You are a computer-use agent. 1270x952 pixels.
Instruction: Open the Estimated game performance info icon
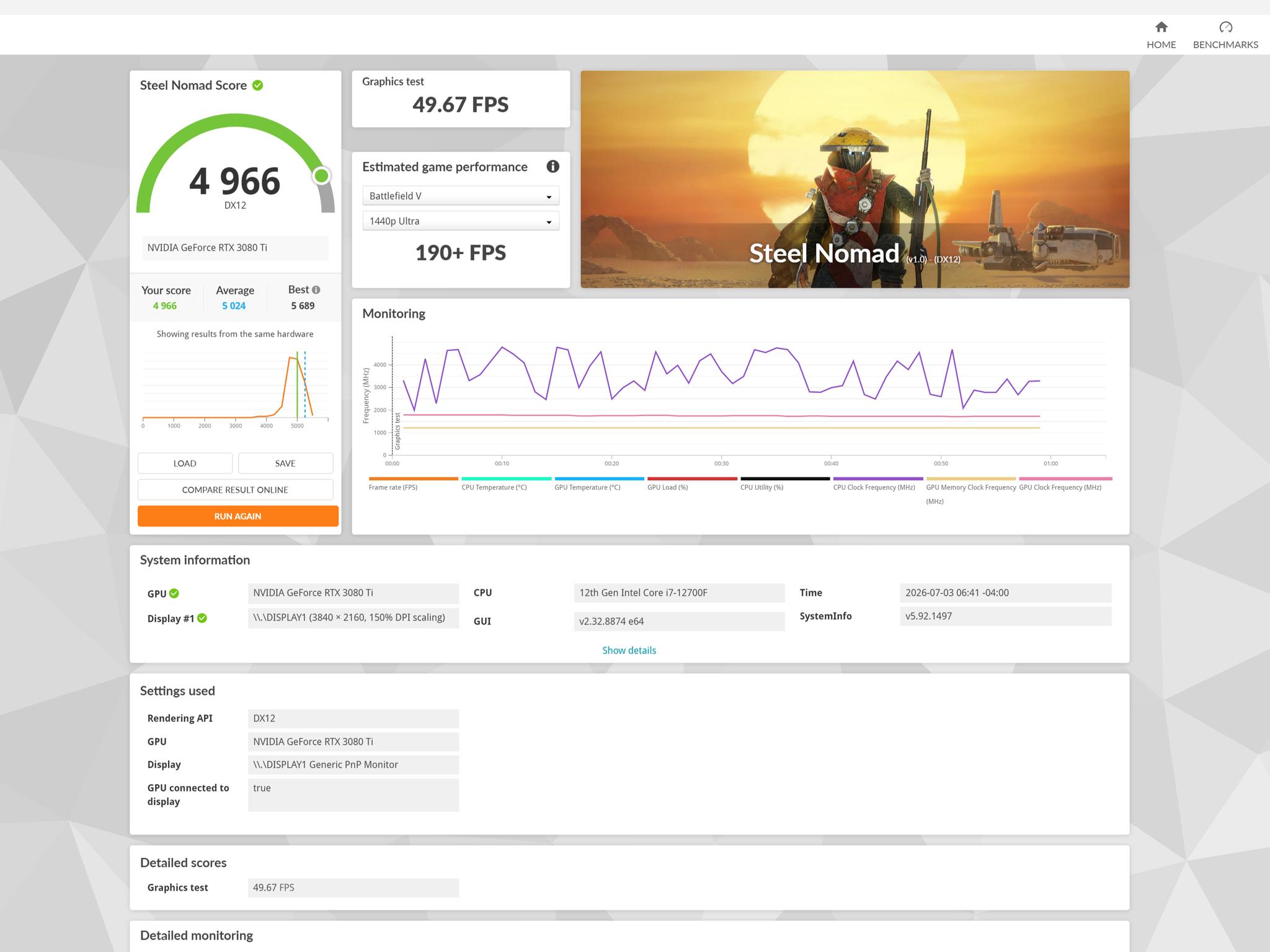coord(553,166)
